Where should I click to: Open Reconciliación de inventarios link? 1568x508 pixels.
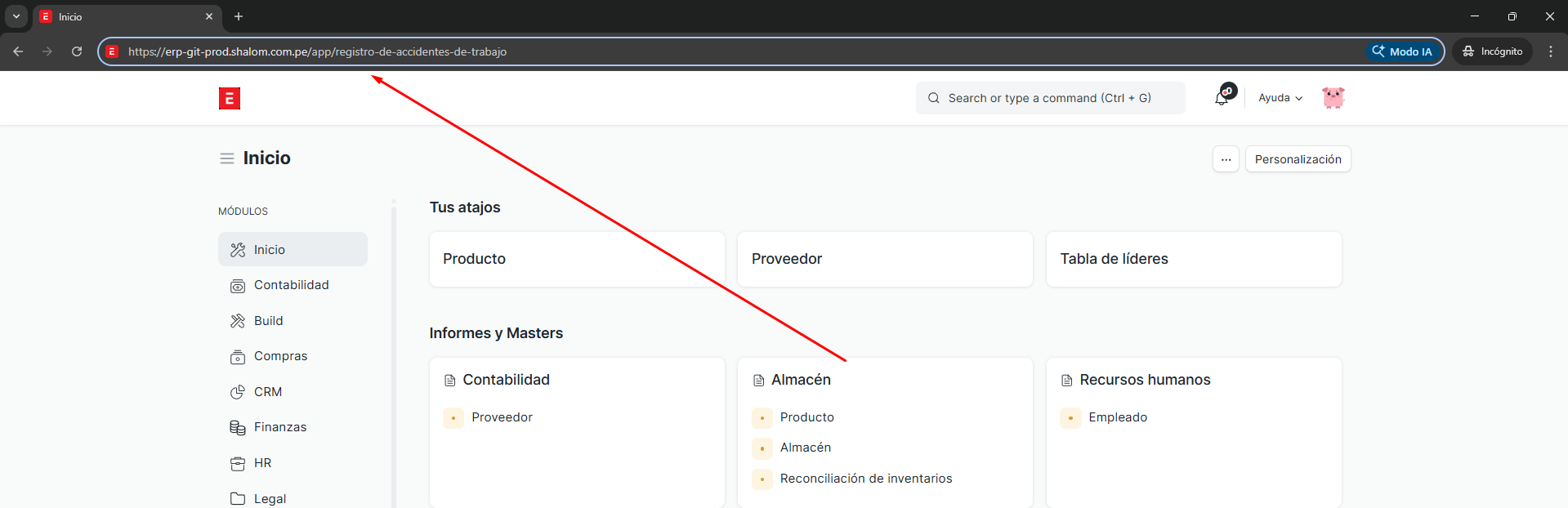tap(865, 479)
